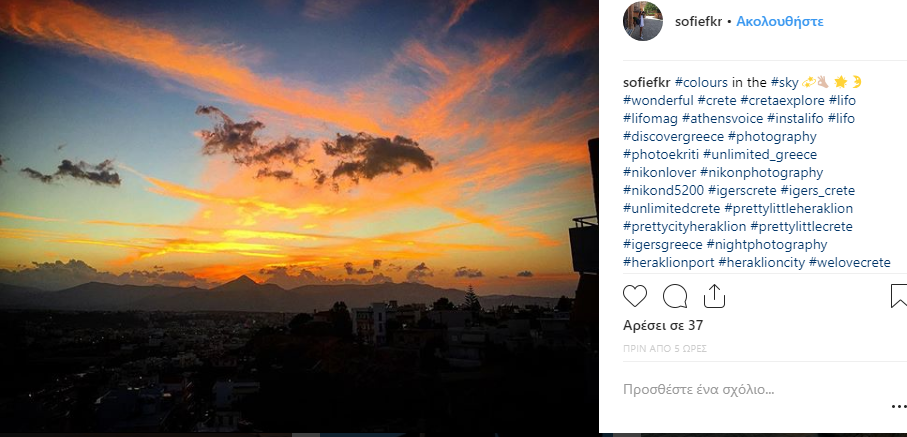This screenshot has height=437, width=907.
Task: Click the #welovecrete hashtag
Action: point(849,262)
